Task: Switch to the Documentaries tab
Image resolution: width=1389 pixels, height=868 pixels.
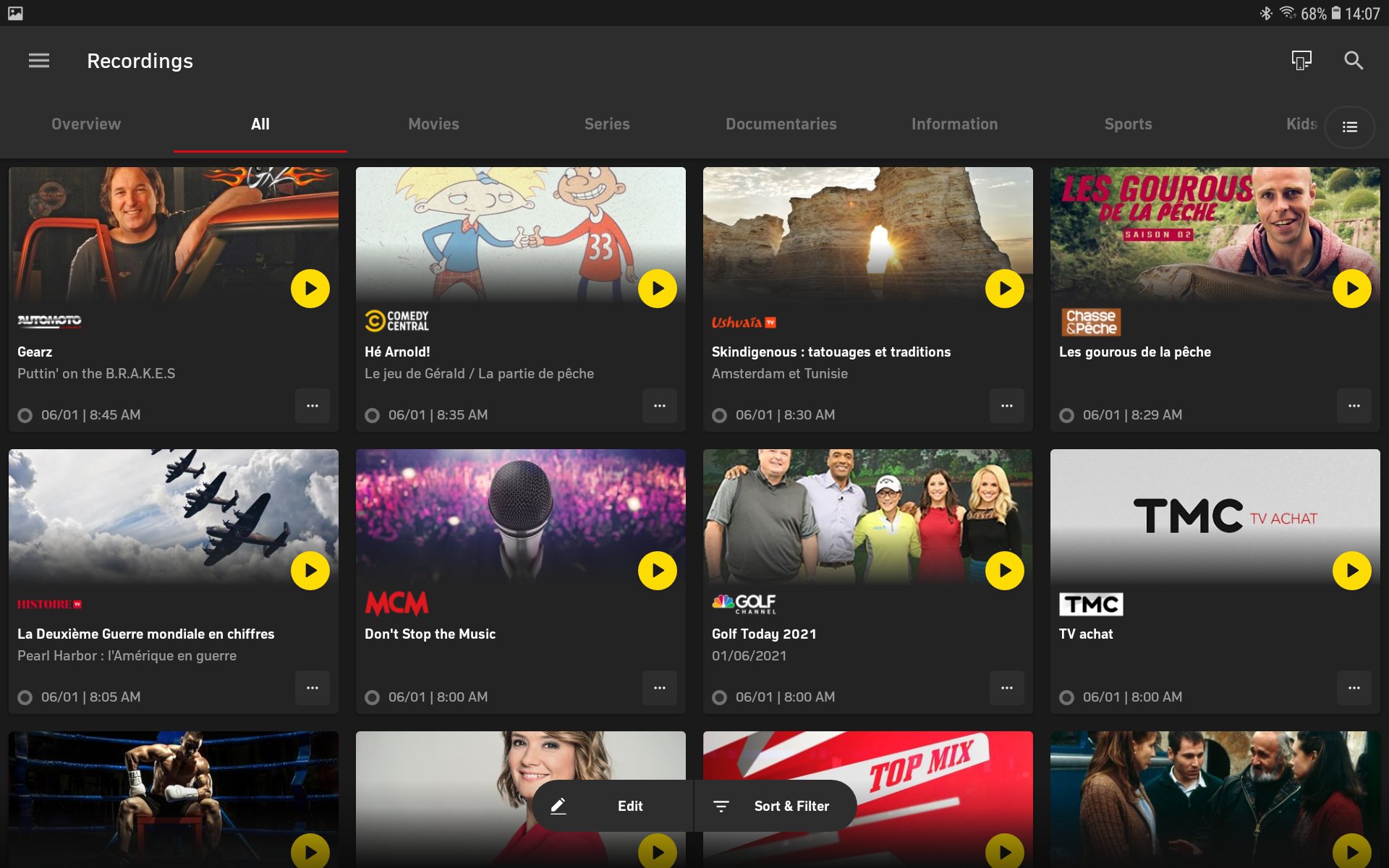Action: tap(781, 124)
